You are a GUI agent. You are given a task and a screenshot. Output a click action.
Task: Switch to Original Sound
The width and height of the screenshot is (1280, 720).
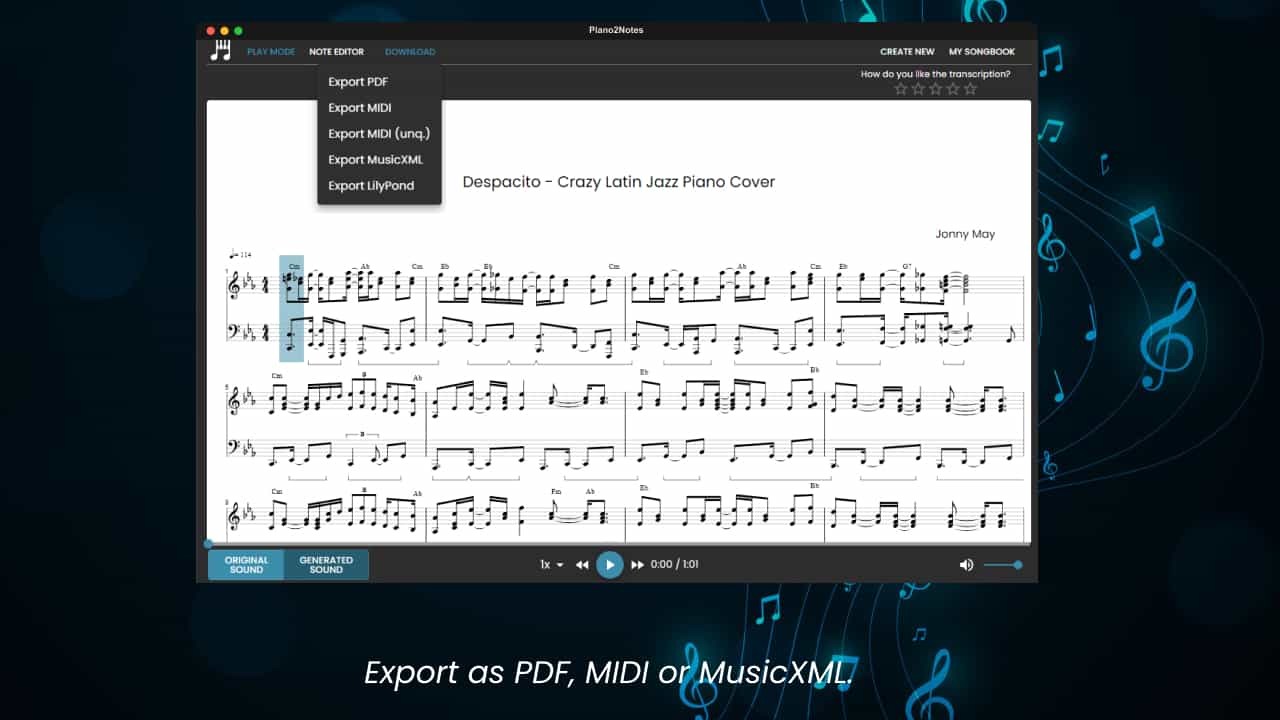point(246,564)
